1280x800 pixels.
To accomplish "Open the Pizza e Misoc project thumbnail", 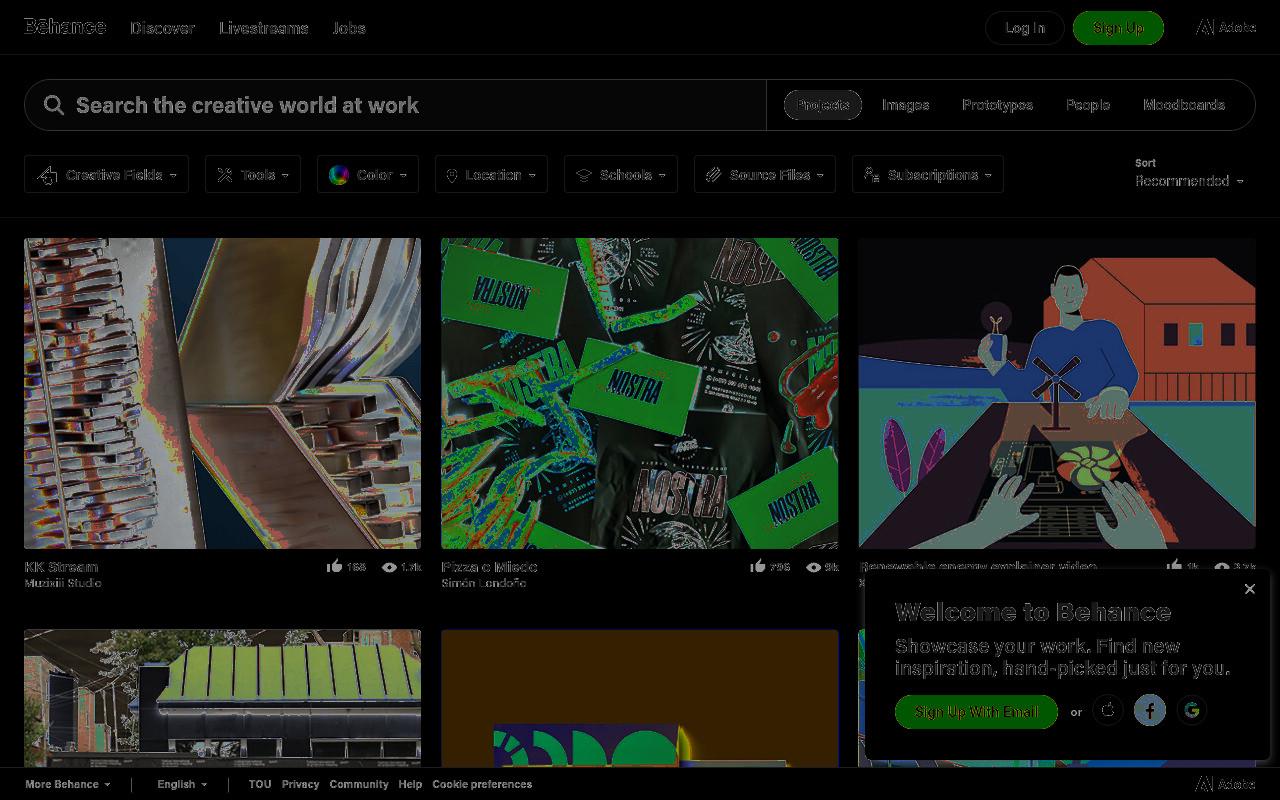I will (x=639, y=393).
